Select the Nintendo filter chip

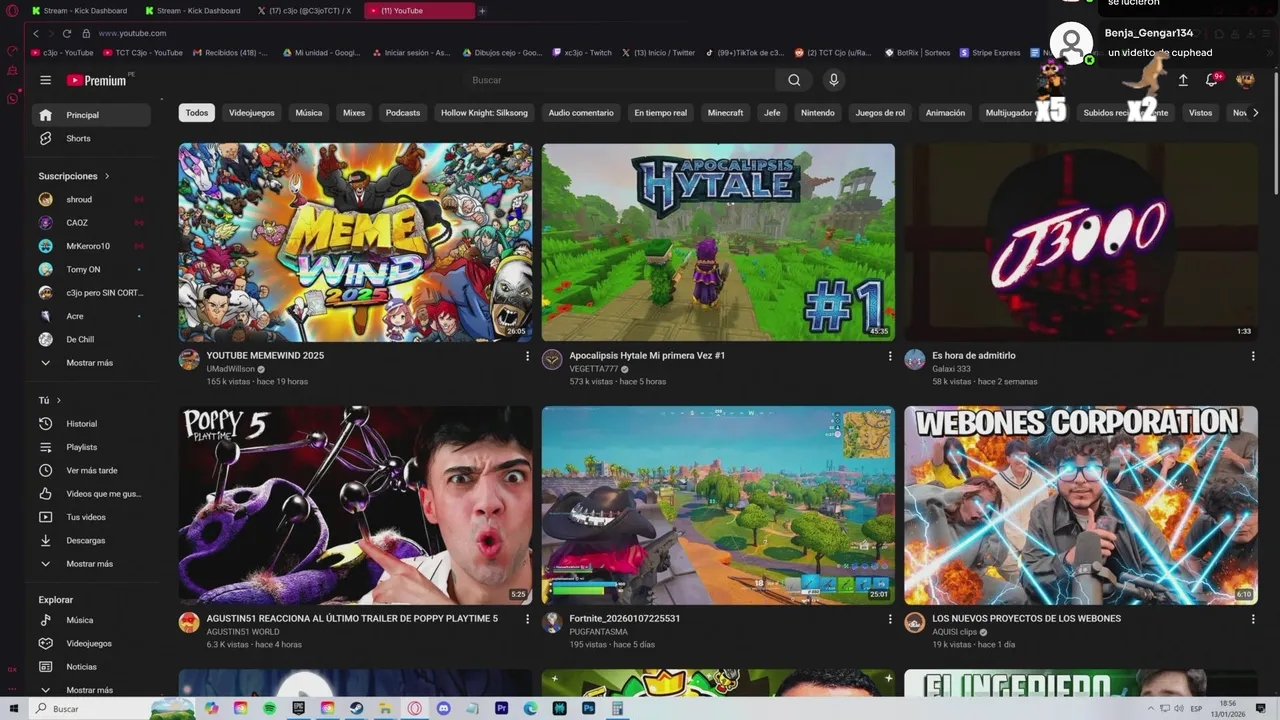[818, 113]
